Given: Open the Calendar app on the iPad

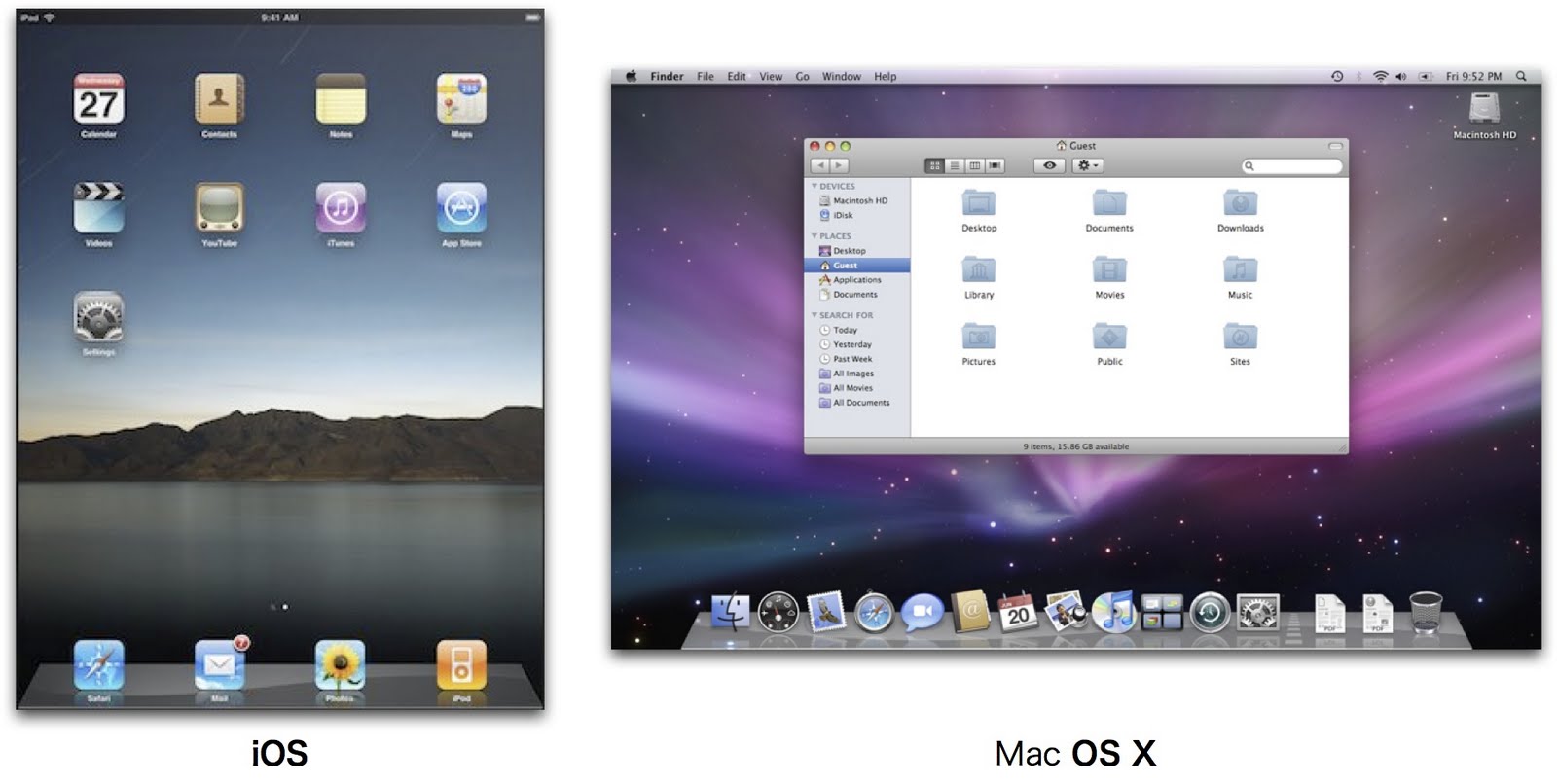Looking at the screenshot, I should click(98, 99).
